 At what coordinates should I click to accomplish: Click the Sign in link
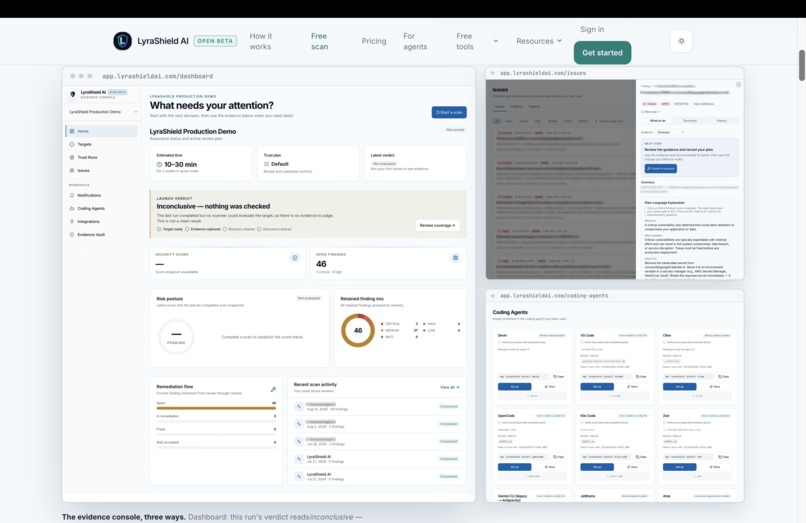(x=592, y=29)
